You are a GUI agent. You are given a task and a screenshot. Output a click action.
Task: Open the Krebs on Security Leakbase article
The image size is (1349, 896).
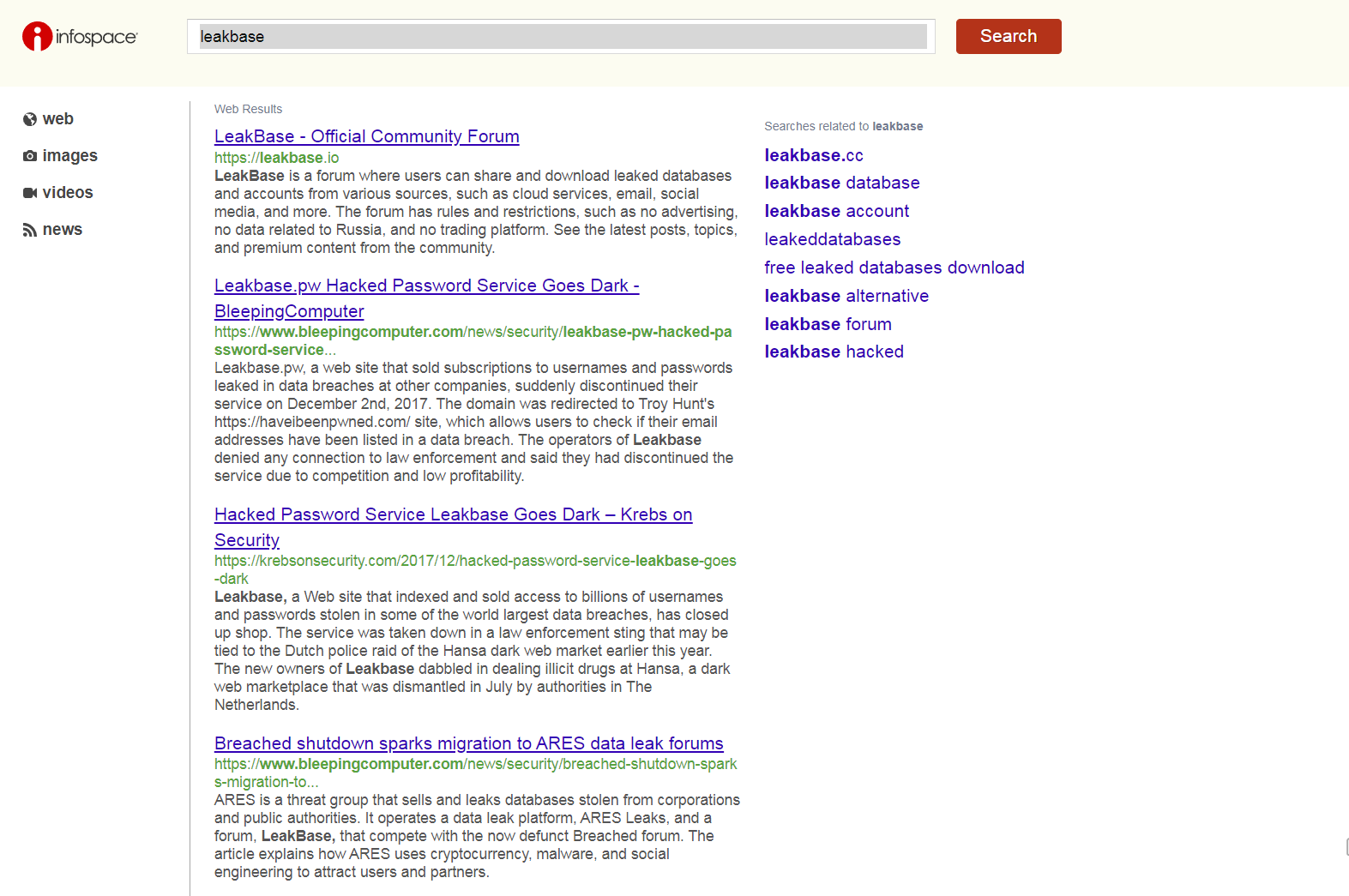click(453, 514)
